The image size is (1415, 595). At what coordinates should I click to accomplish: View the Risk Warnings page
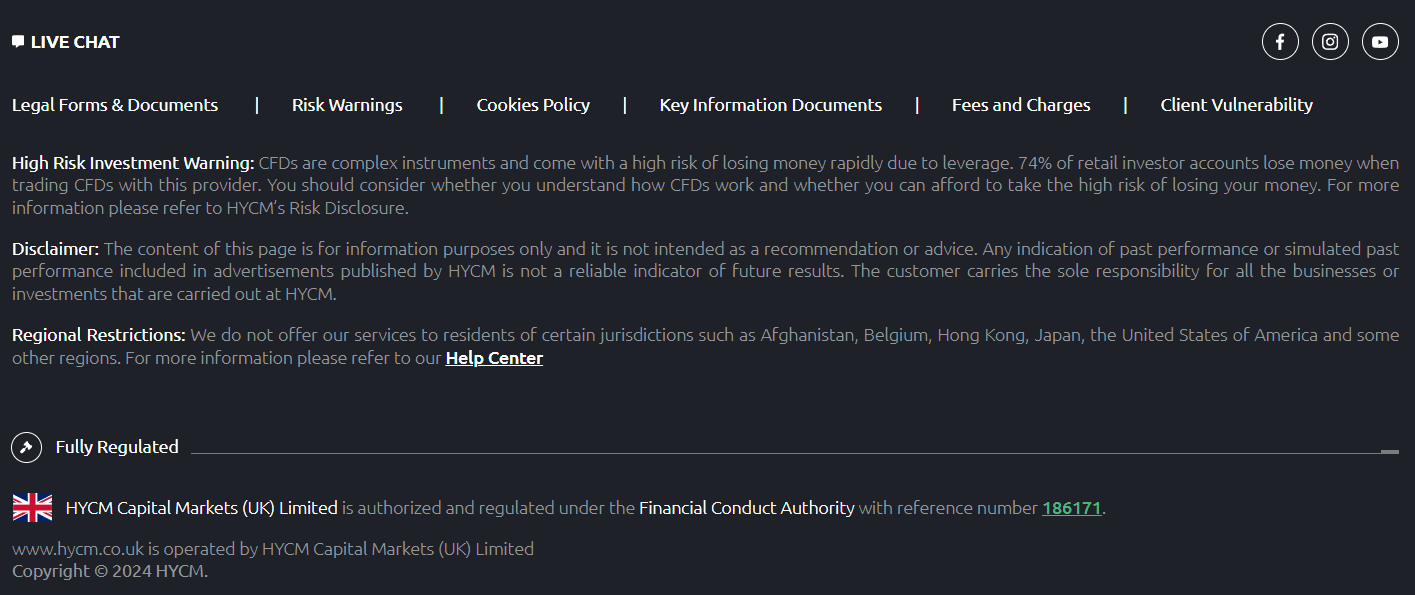click(x=346, y=104)
